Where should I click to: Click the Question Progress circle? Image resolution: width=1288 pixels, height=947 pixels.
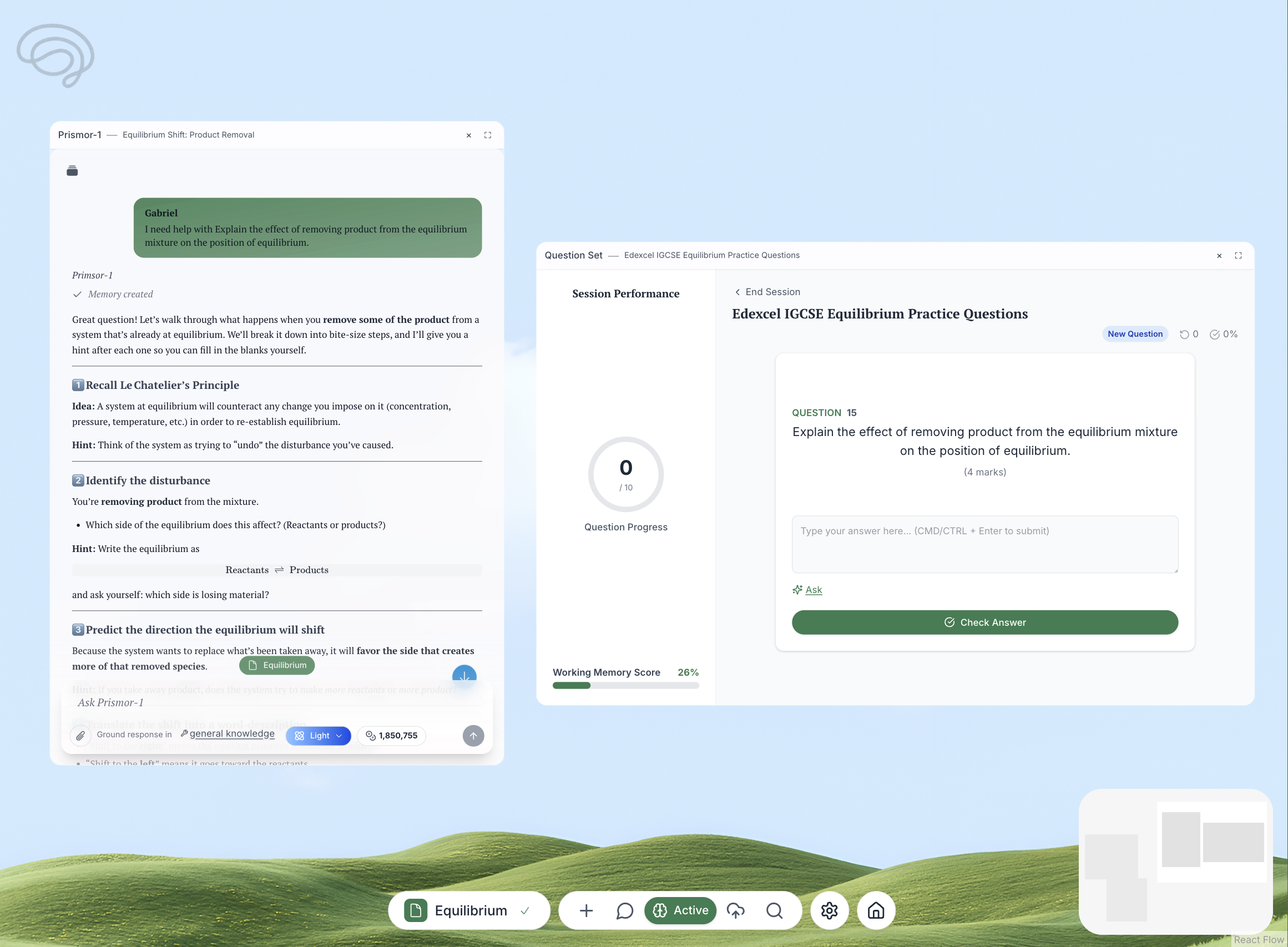pos(625,474)
